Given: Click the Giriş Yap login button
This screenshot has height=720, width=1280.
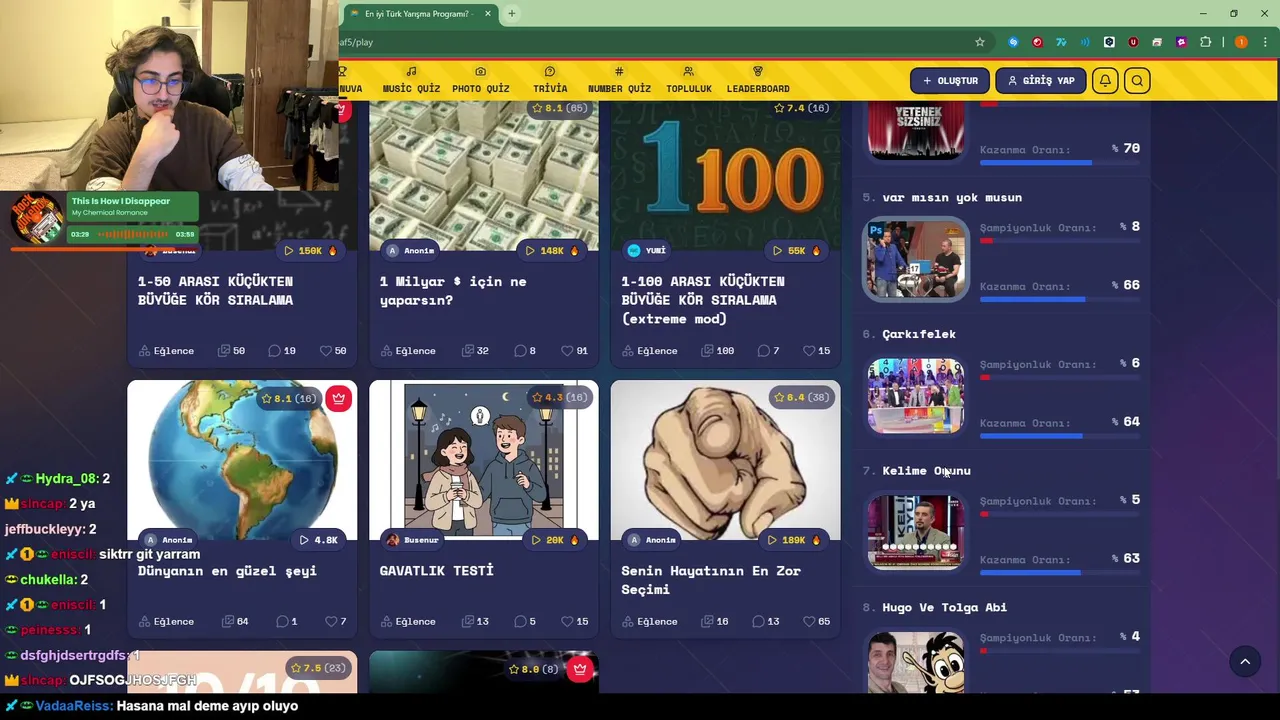Looking at the screenshot, I should [1040, 81].
